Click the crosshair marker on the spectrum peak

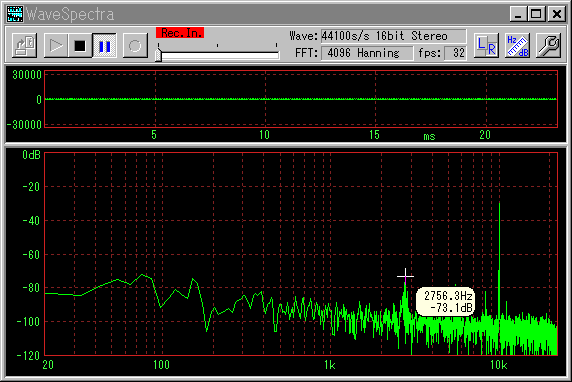point(405,276)
